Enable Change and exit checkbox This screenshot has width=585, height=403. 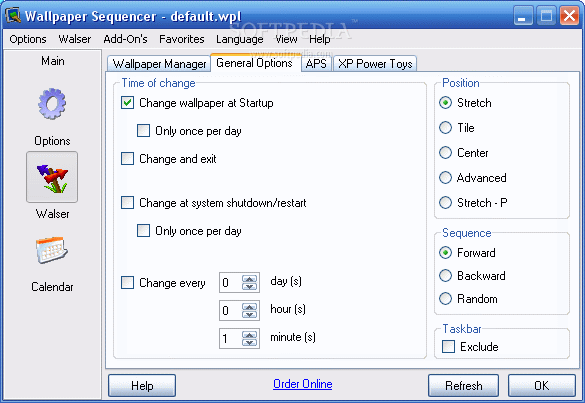coord(127,159)
